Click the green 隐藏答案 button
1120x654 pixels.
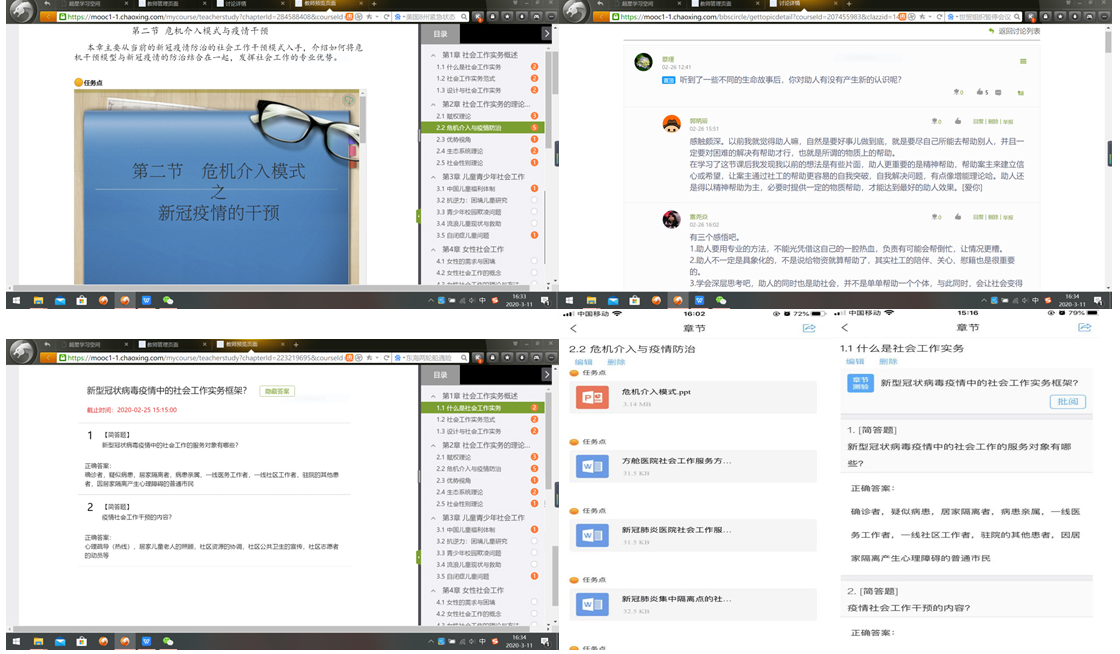277,391
